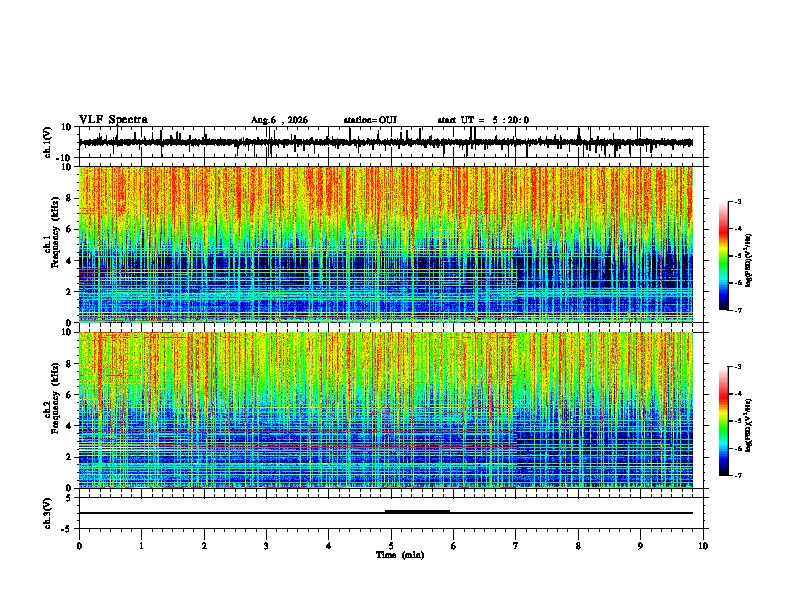
Task: Click the ch.1 spectrogram color scale bar
Action: [724, 255]
